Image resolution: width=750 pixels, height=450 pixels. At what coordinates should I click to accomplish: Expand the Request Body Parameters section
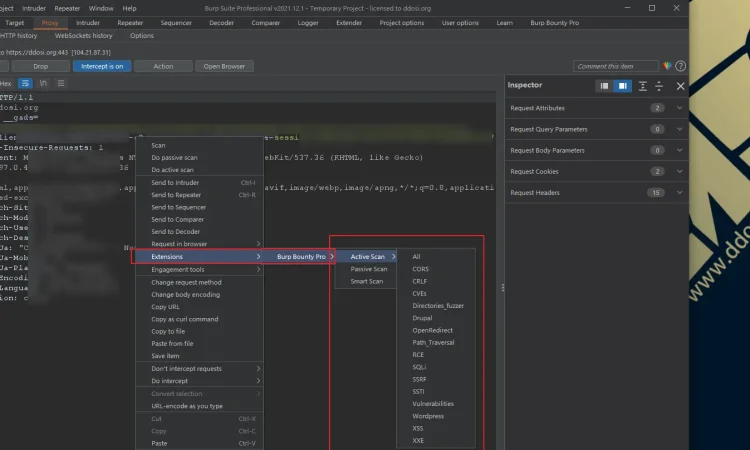(596, 150)
